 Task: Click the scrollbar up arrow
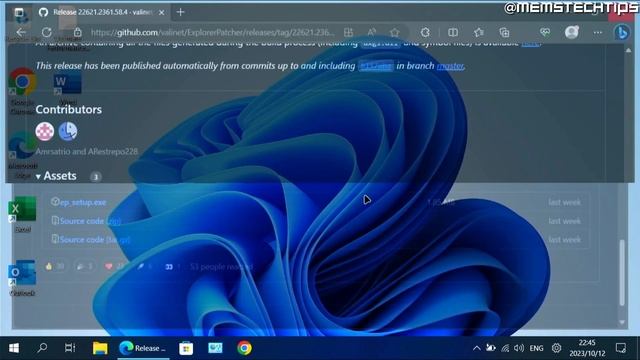click(628, 50)
